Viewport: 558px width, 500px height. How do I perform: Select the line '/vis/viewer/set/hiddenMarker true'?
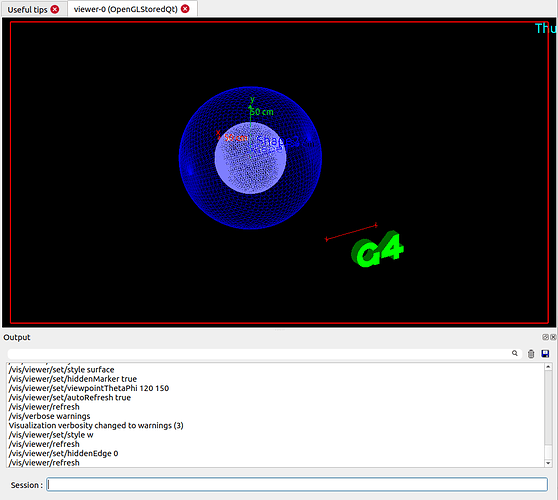[73, 379]
